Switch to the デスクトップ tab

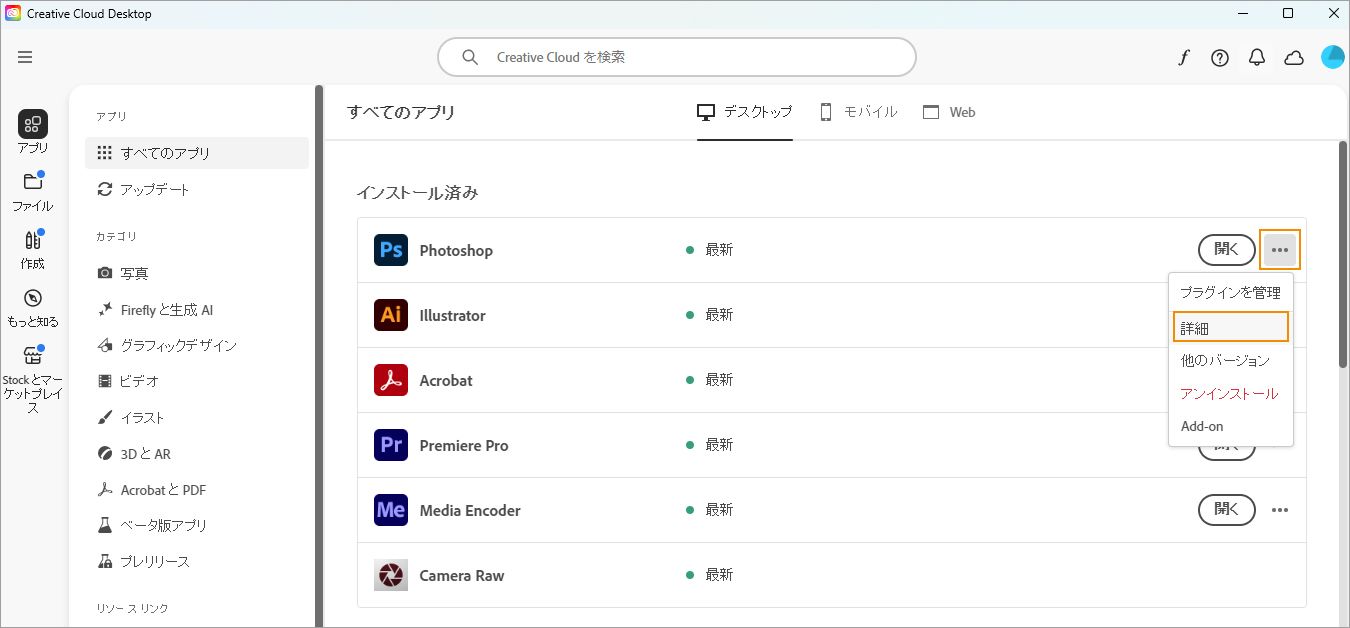745,112
